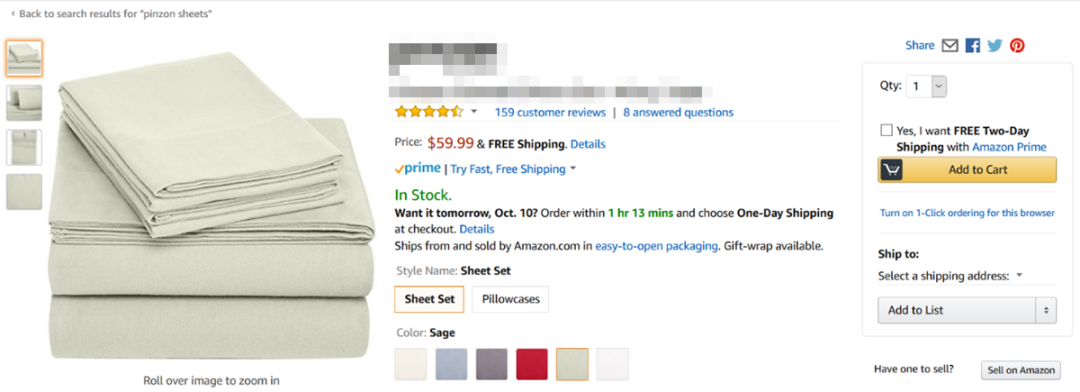Open the Select a shipping address dropdown

(951, 276)
